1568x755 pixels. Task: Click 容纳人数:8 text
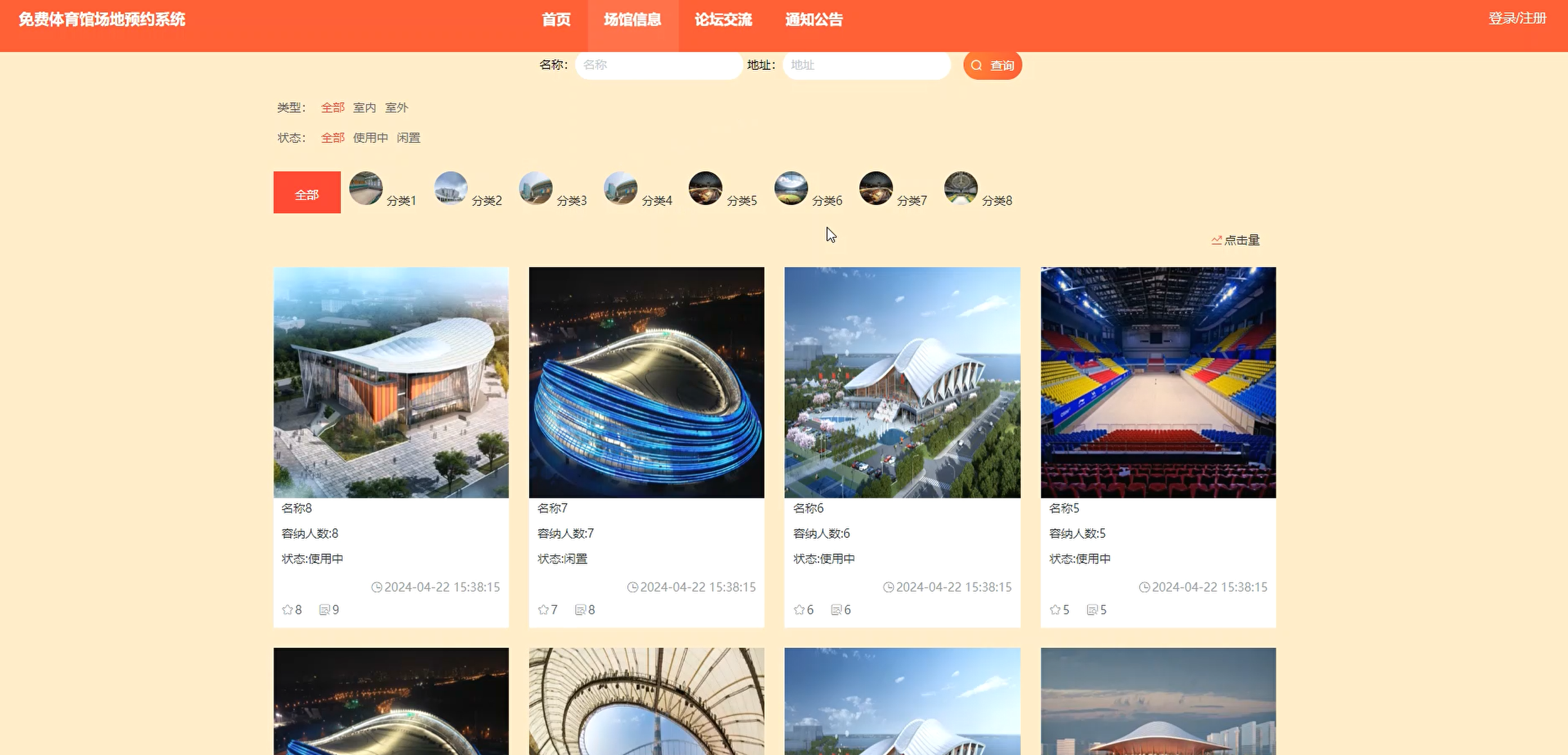pyautogui.click(x=310, y=534)
